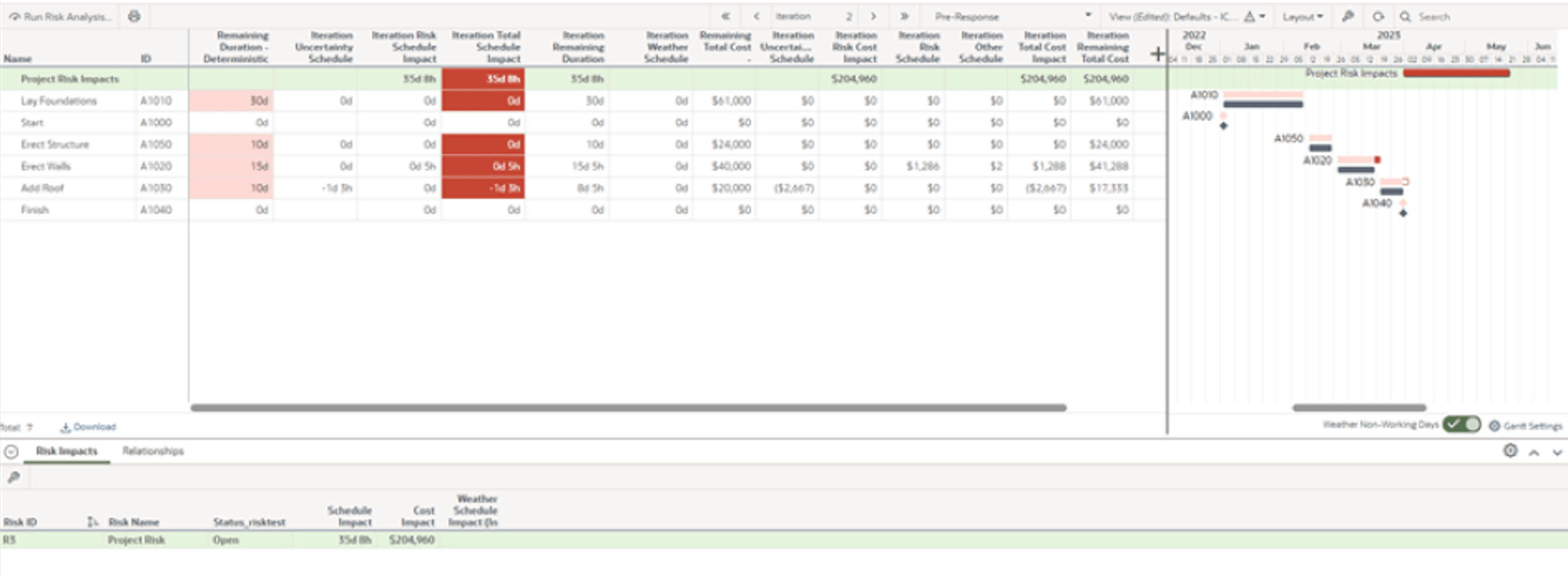Sort by Name column header
The image size is (1568, 576).
18,58
